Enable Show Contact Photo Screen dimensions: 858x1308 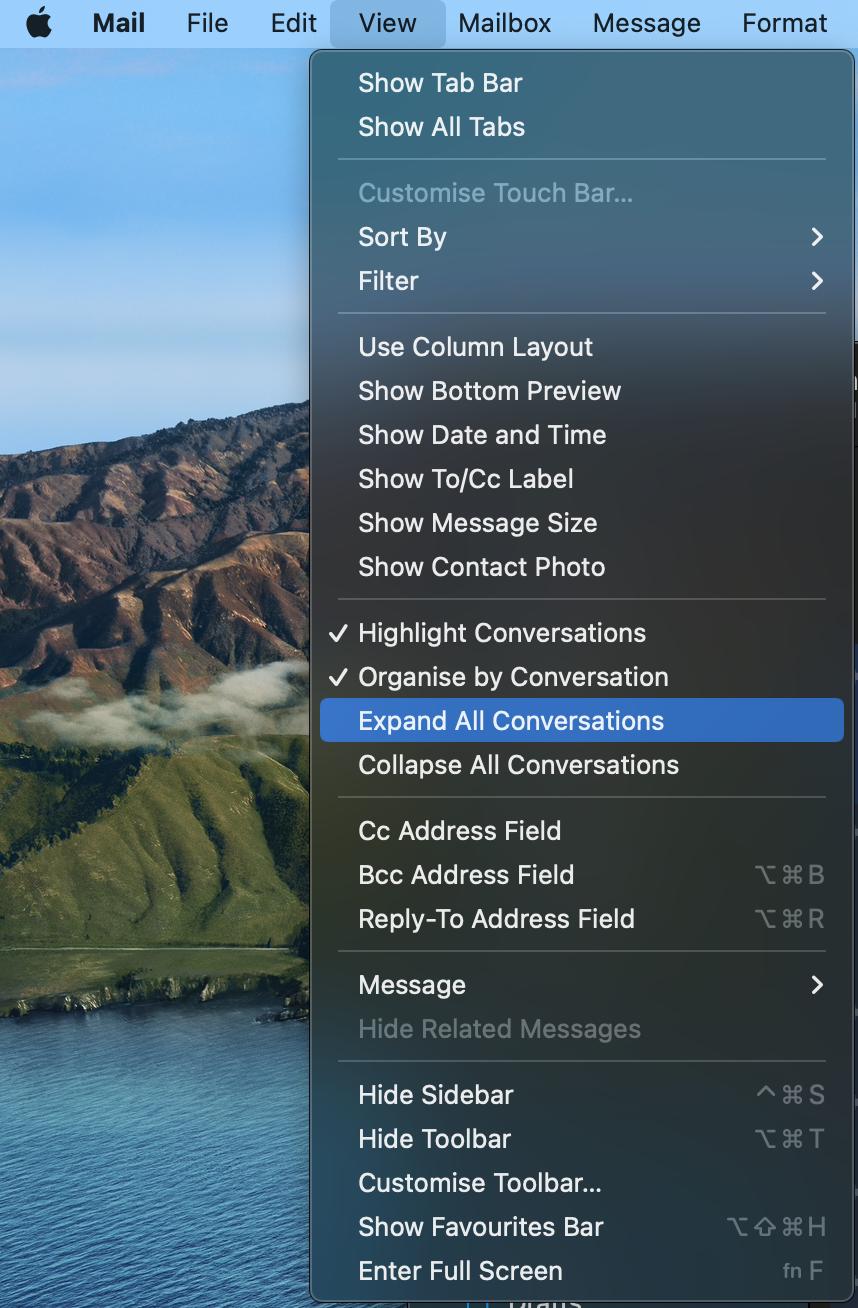(x=582, y=567)
